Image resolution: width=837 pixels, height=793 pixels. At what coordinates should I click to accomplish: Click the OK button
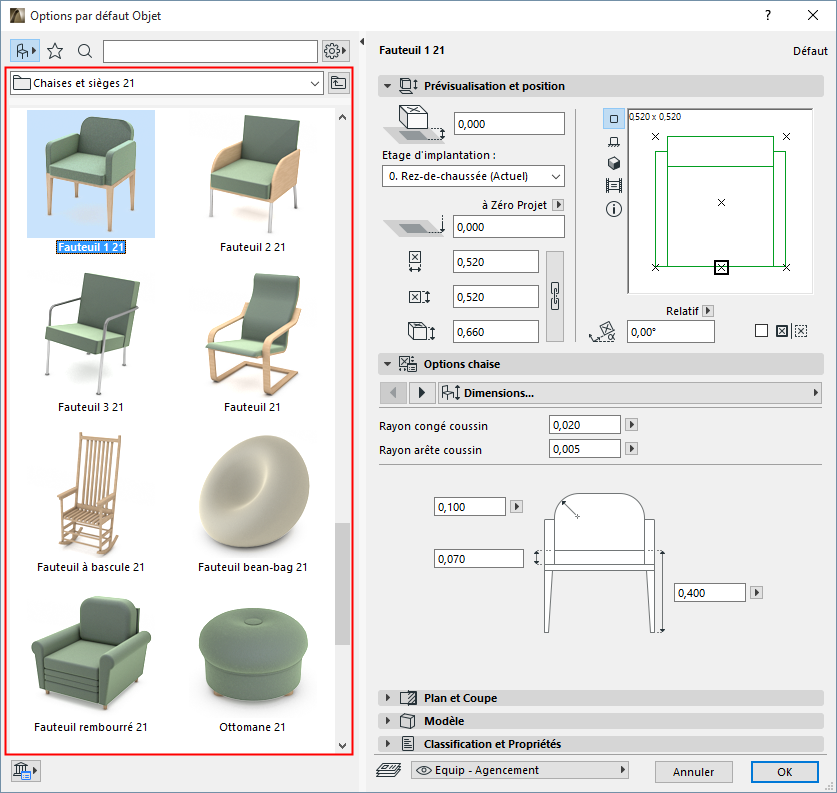click(784, 771)
